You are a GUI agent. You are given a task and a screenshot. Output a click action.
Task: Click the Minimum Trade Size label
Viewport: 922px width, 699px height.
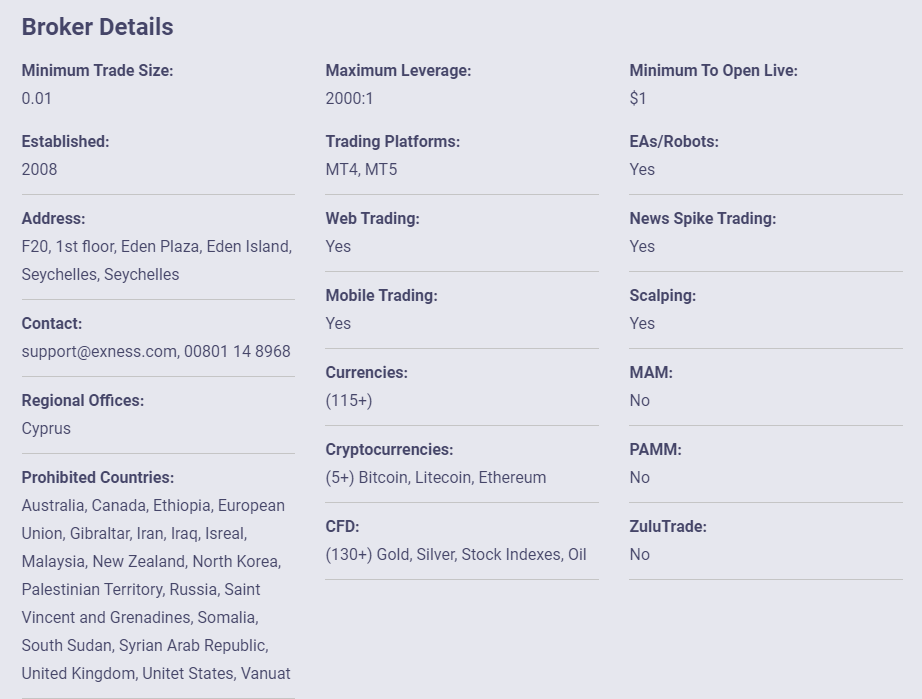(98, 71)
